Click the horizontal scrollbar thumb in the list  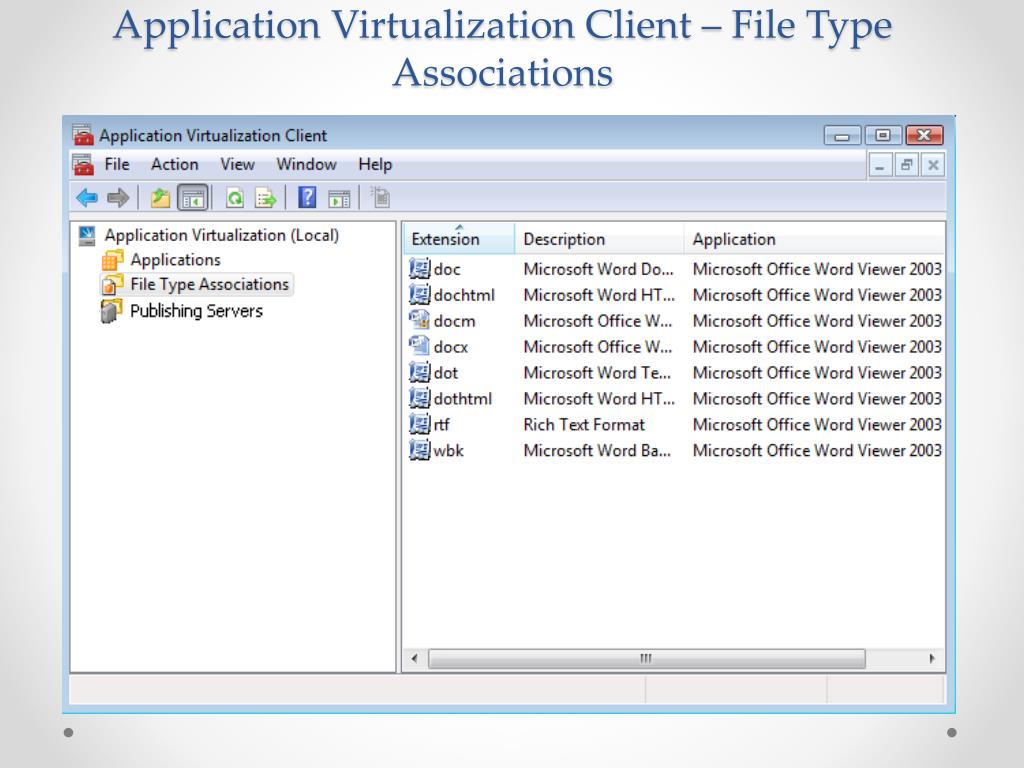tap(647, 658)
